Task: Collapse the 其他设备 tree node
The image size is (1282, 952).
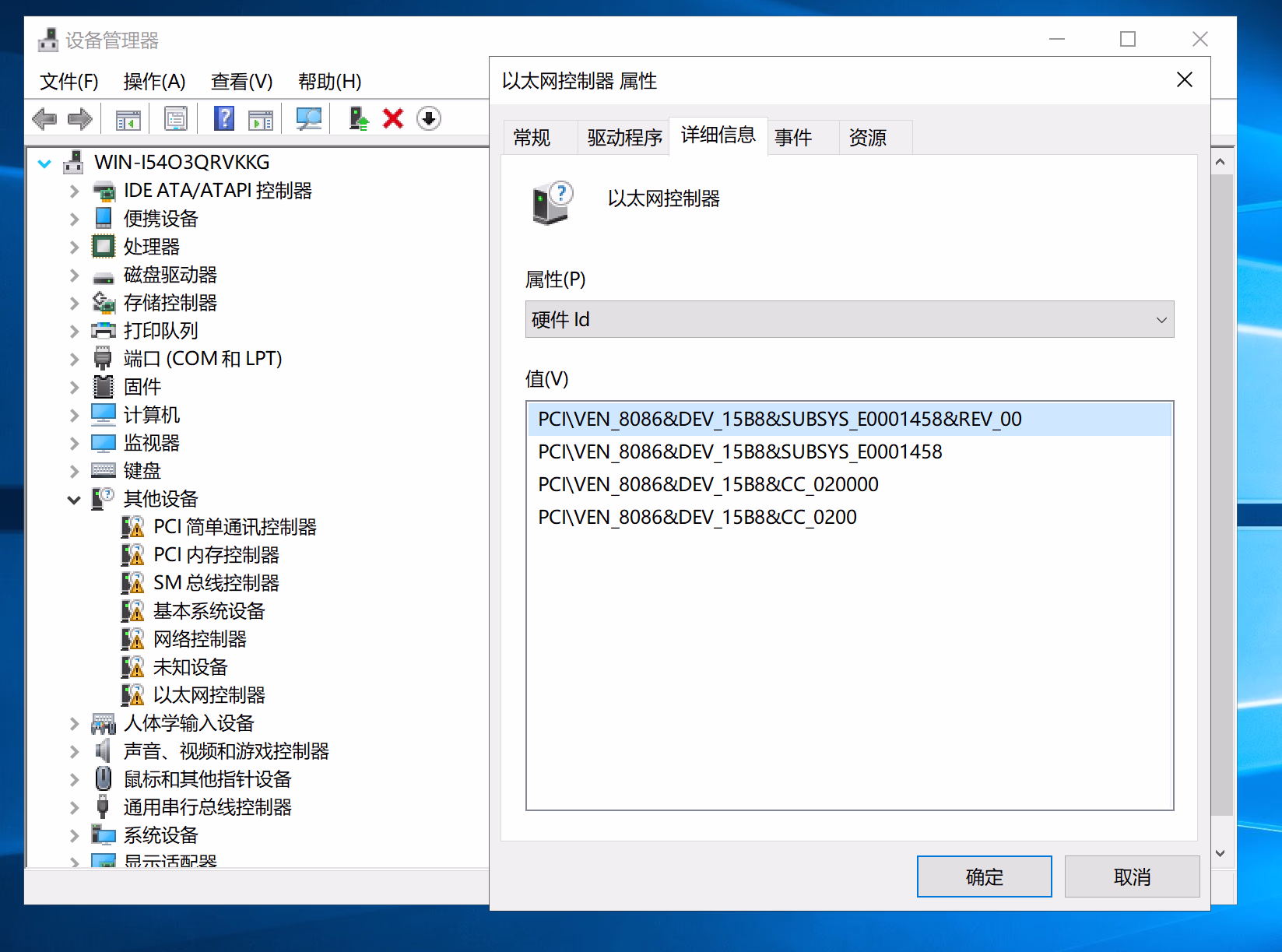Action: point(74,500)
